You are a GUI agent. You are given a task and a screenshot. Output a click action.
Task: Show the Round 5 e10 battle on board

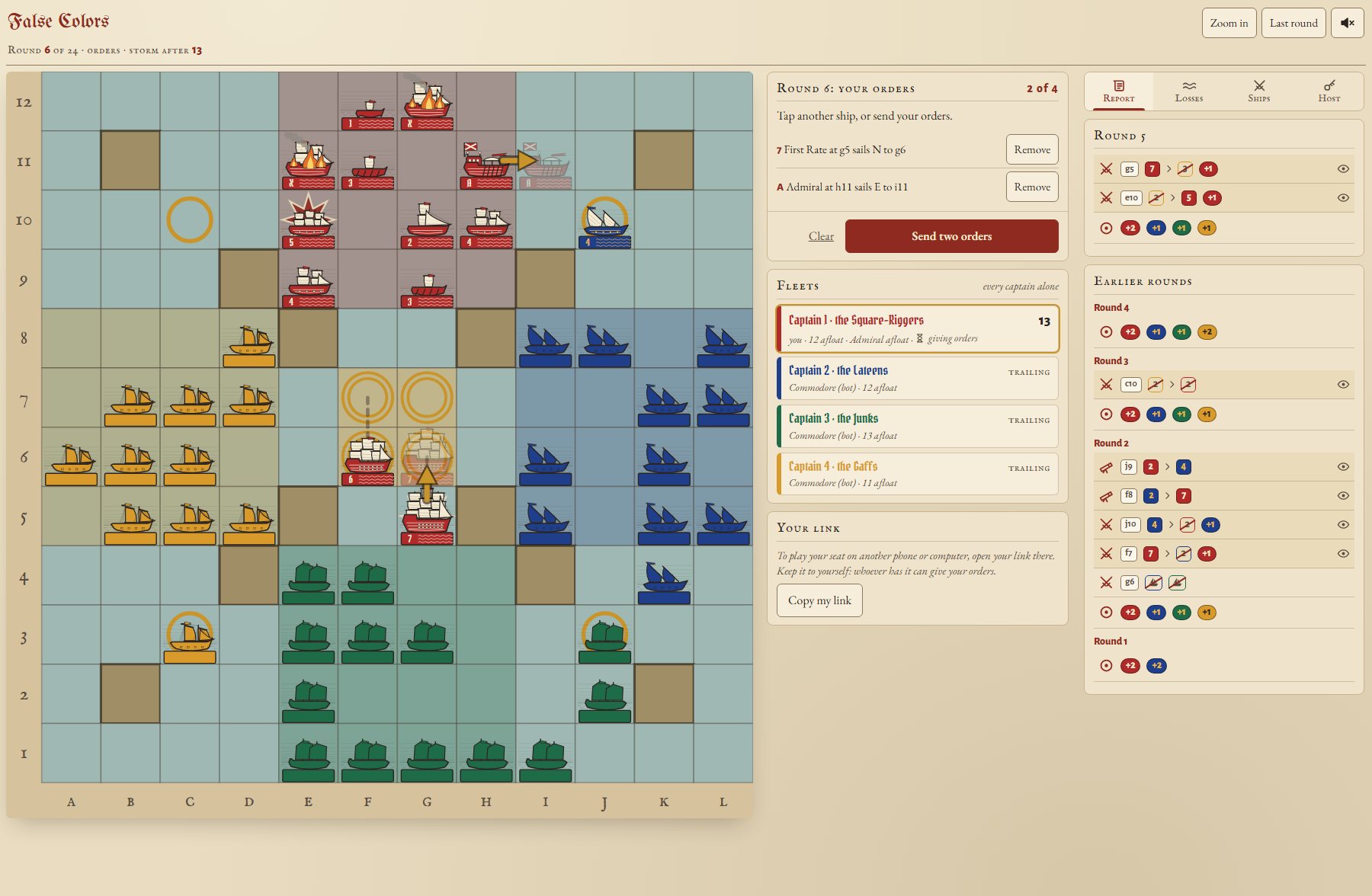(x=1343, y=198)
